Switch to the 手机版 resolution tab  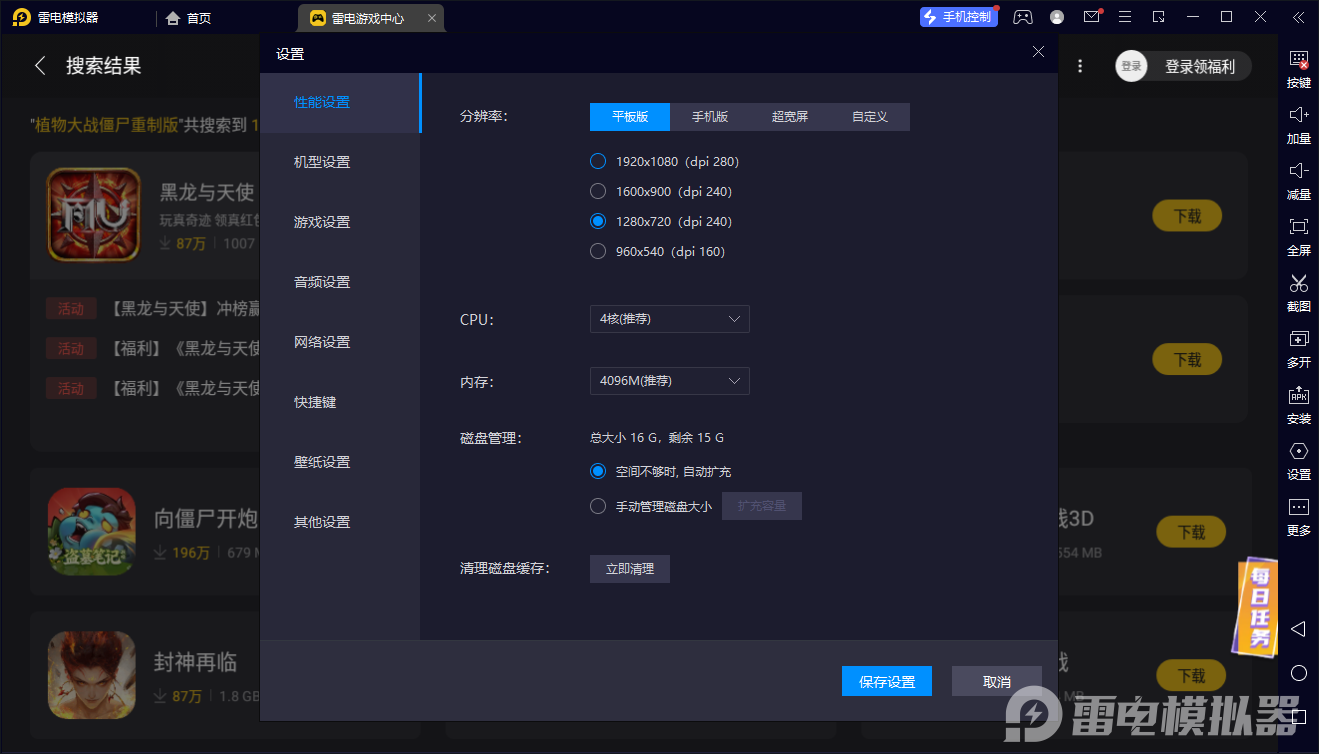point(710,117)
